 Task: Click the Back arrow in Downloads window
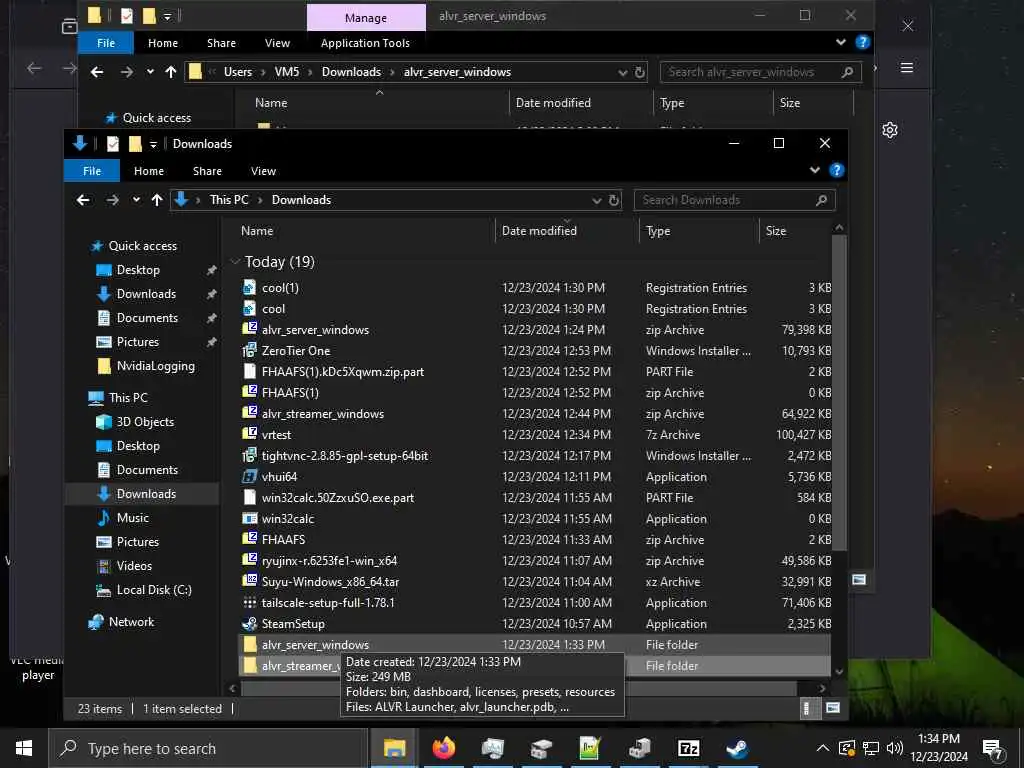click(x=83, y=200)
